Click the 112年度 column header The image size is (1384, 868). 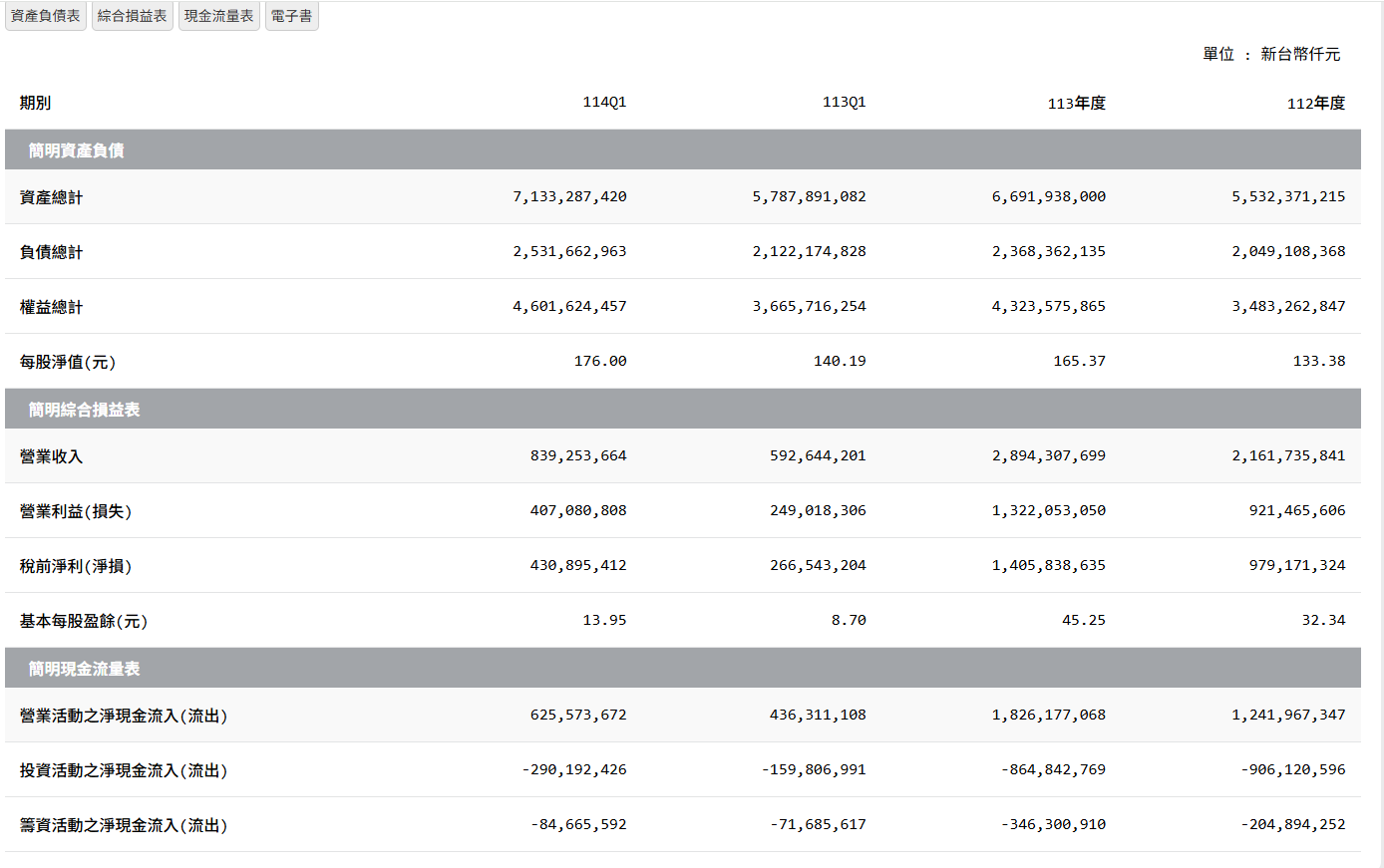(1315, 104)
